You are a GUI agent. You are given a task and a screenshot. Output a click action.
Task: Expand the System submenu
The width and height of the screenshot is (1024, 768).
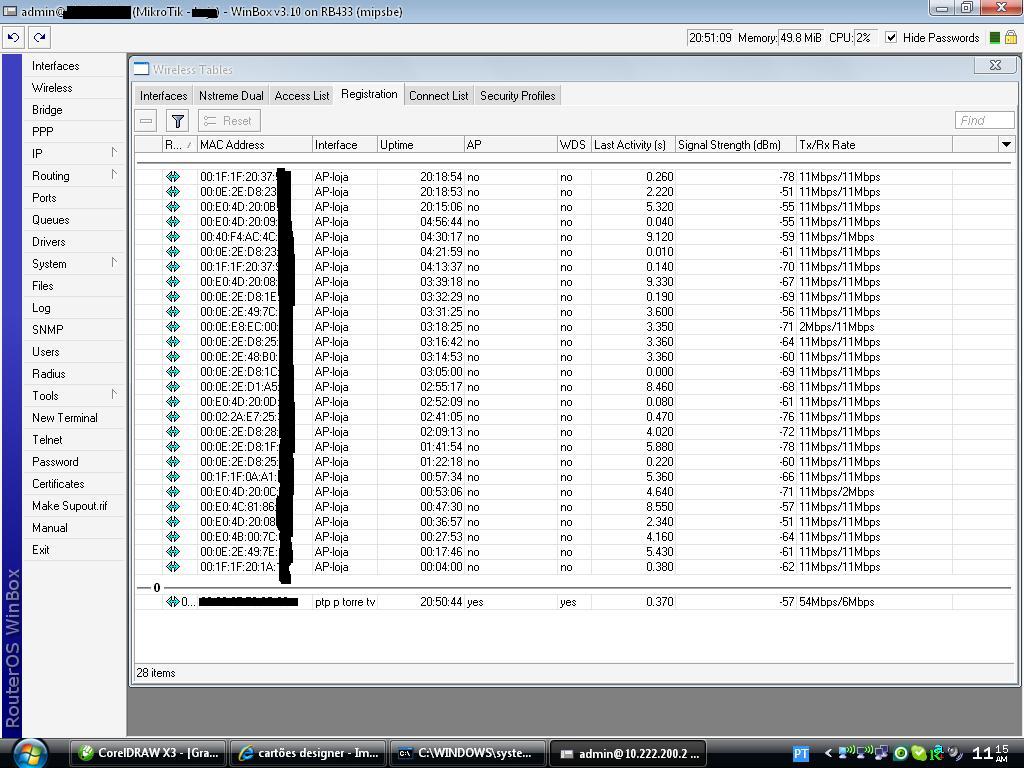pyautogui.click(x=114, y=263)
